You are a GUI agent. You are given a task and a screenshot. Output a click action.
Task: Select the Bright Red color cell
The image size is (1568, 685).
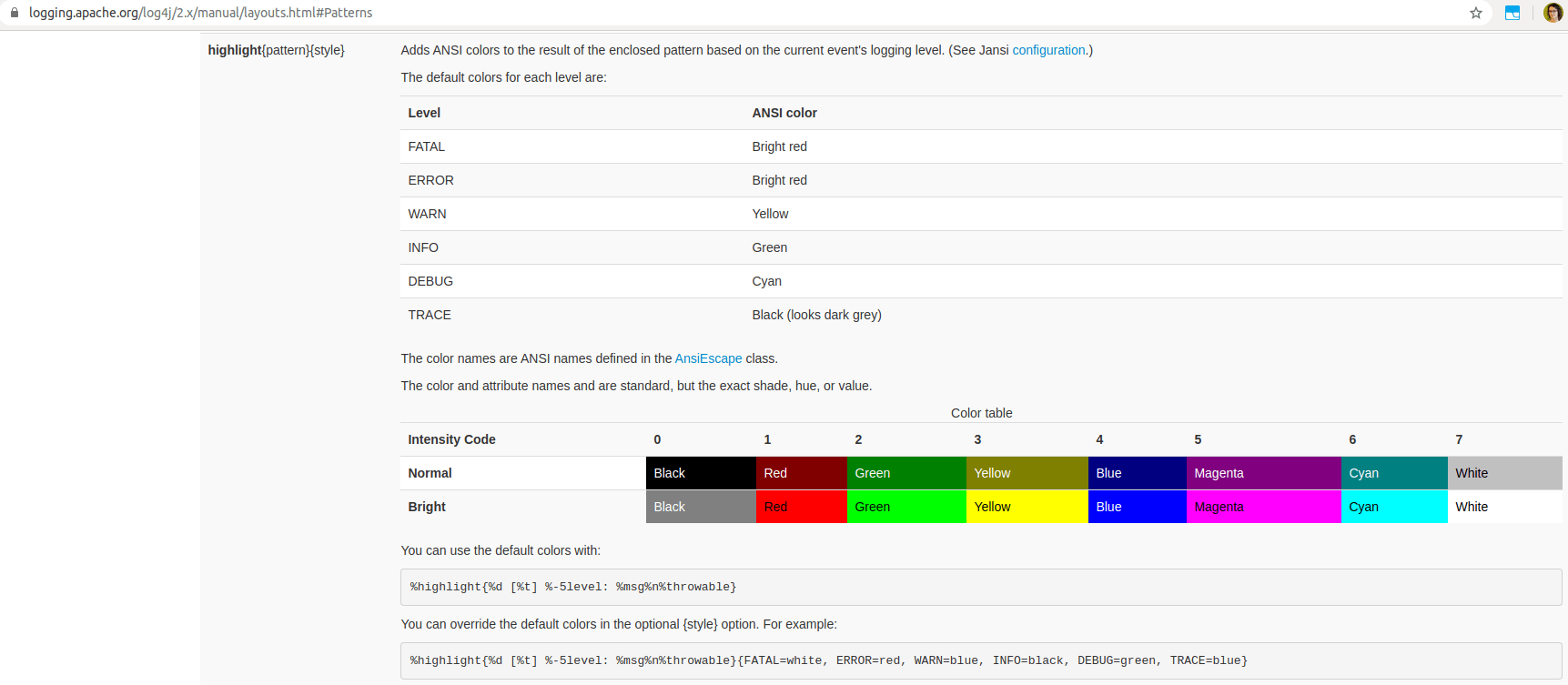click(802, 507)
